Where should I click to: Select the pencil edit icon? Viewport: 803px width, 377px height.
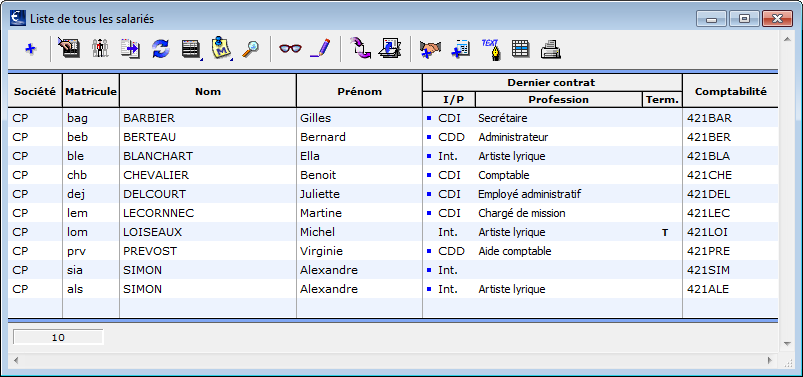pos(321,49)
